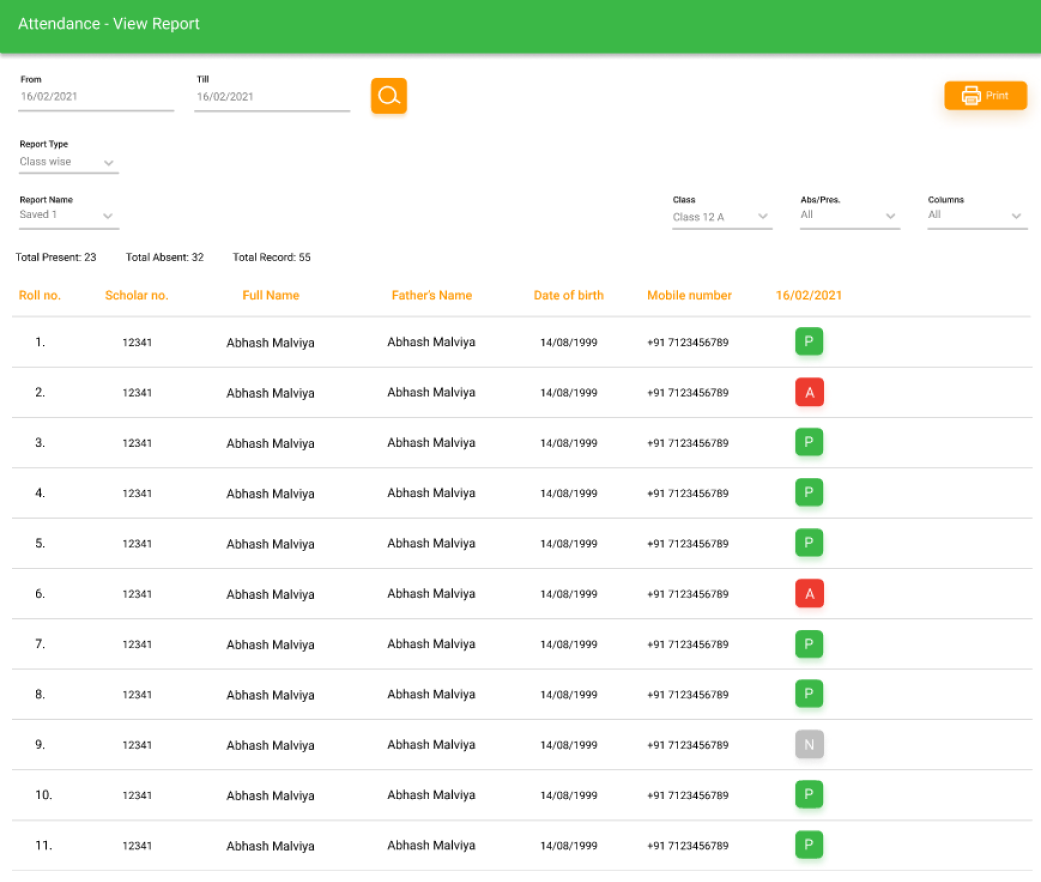Click the date of birth in roll 9 row
This screenshot has height=882, width=1041.
pos(568,745)
